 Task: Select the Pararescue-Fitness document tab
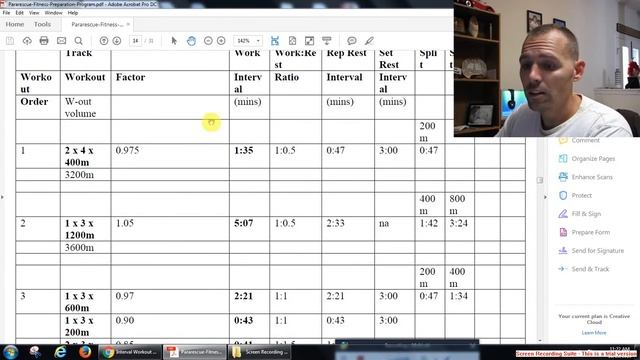coord(97,24)
